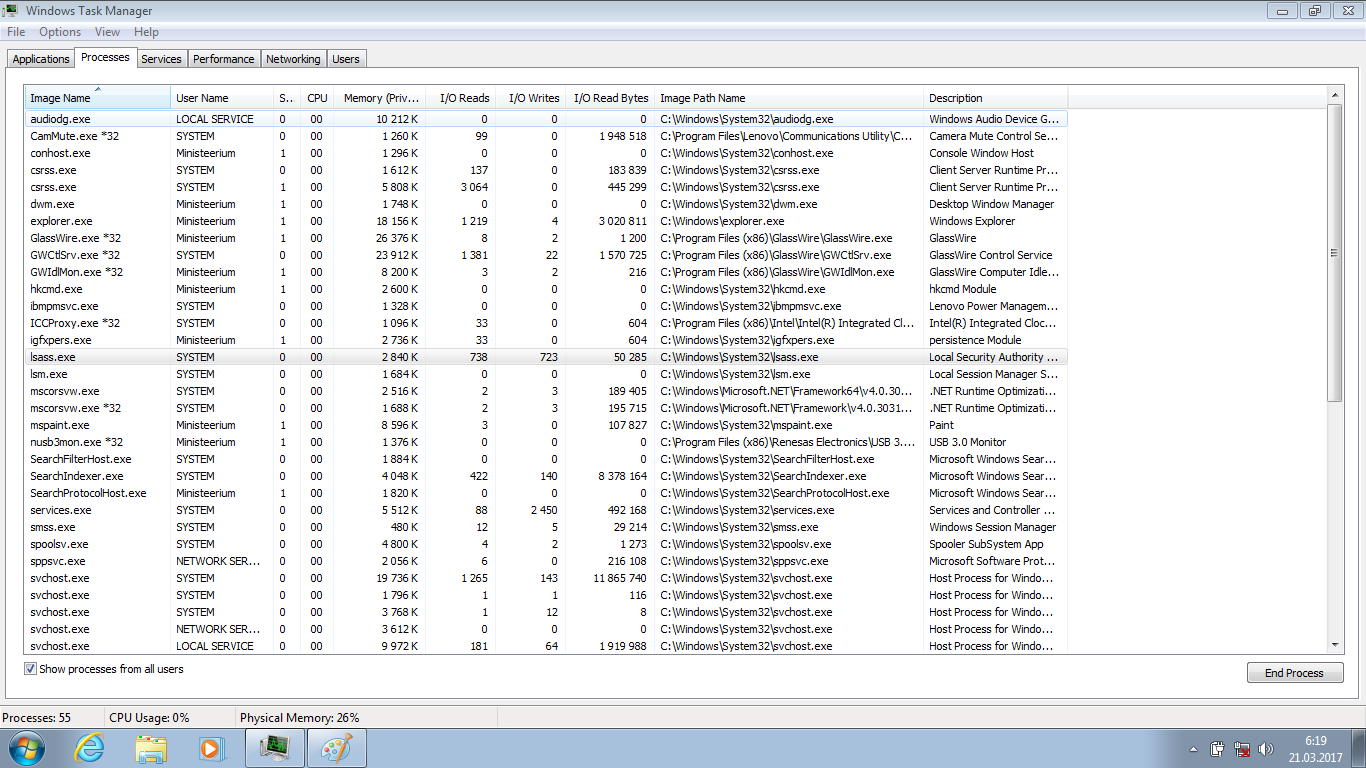
Task: Open the Options menu
Action: pyautogui.click(x=60, y=32)
